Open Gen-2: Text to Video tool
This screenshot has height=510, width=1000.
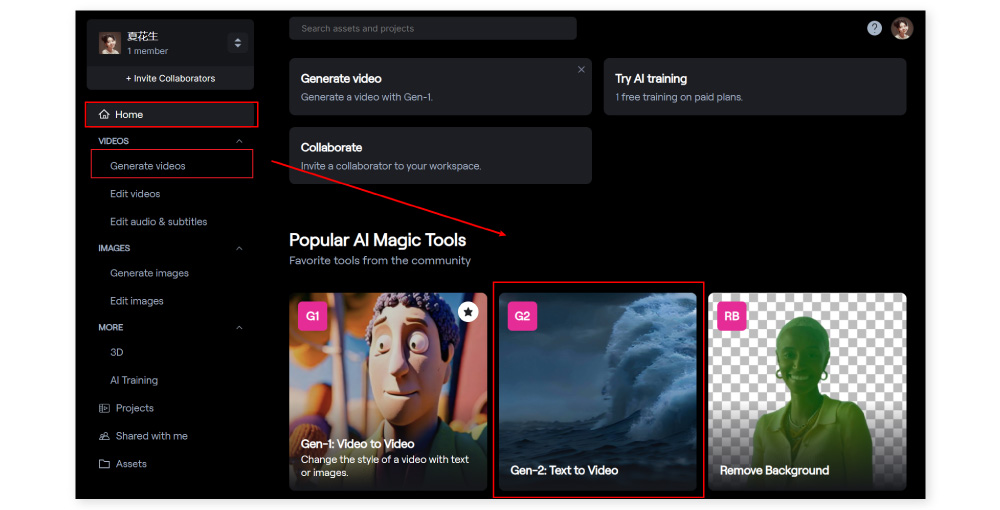(x=598, y=391)
